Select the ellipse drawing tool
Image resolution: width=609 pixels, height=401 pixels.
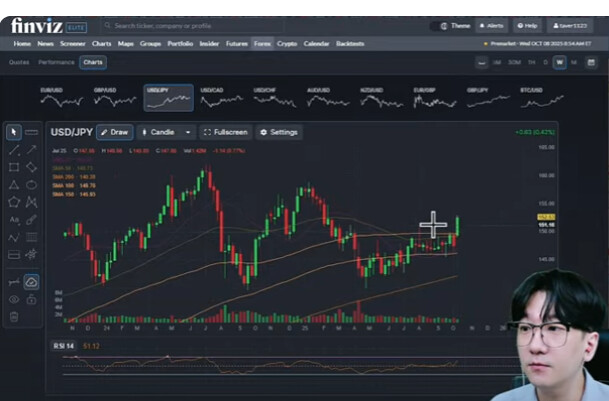pyautogui.click(x=31, y=185)
